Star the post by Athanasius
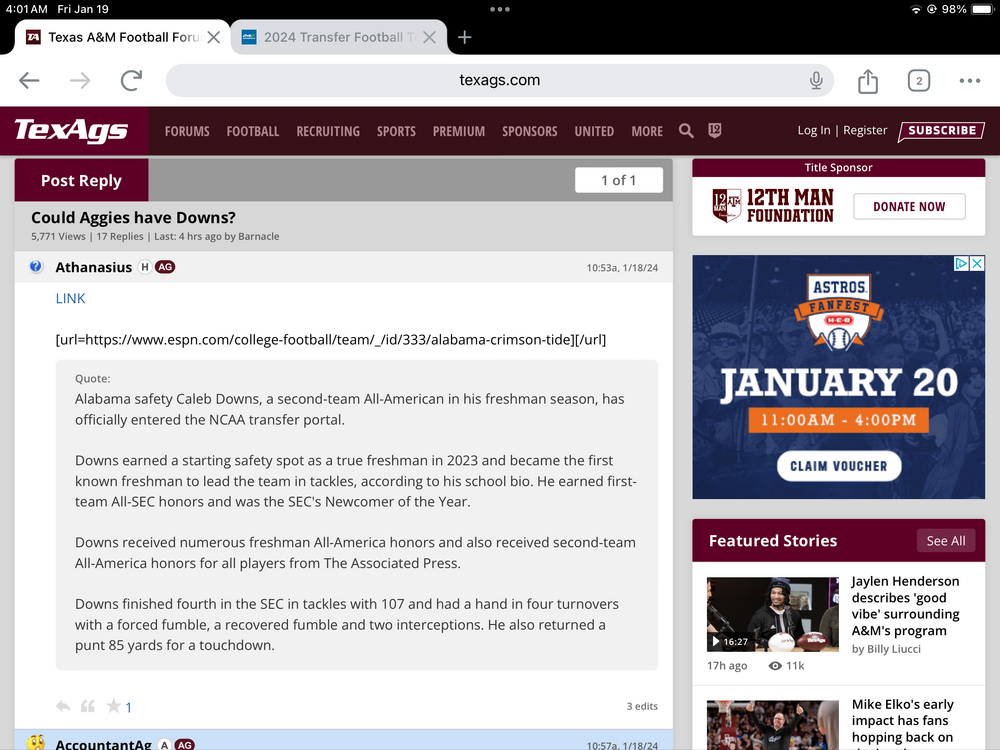 (114, 706)
